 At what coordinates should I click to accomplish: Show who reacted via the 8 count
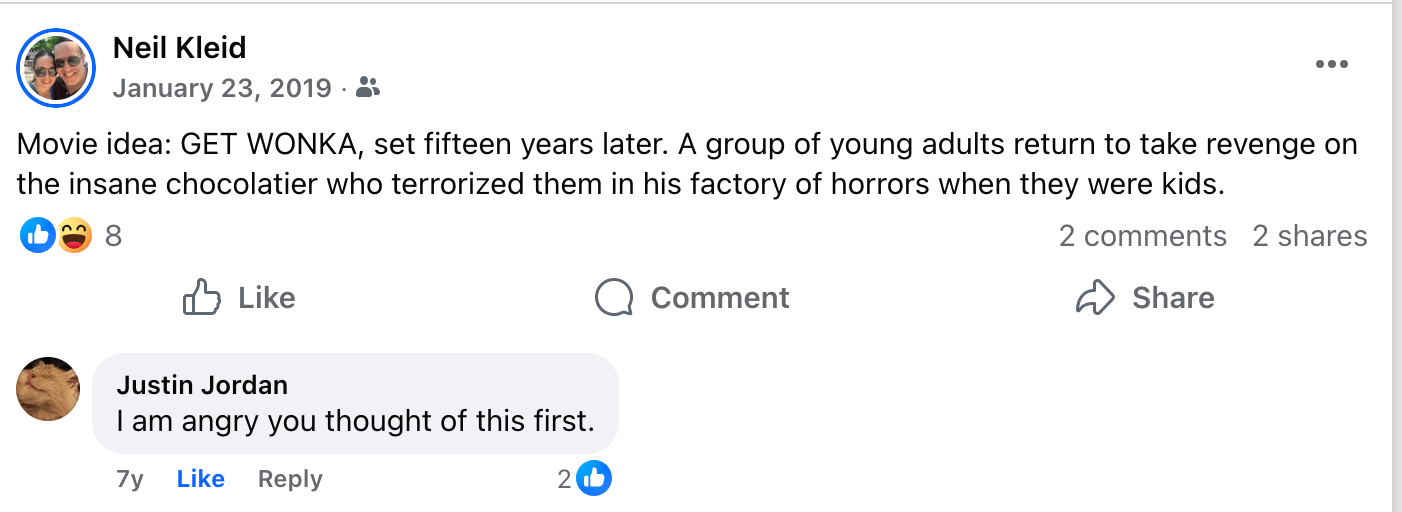pos(113,236)
